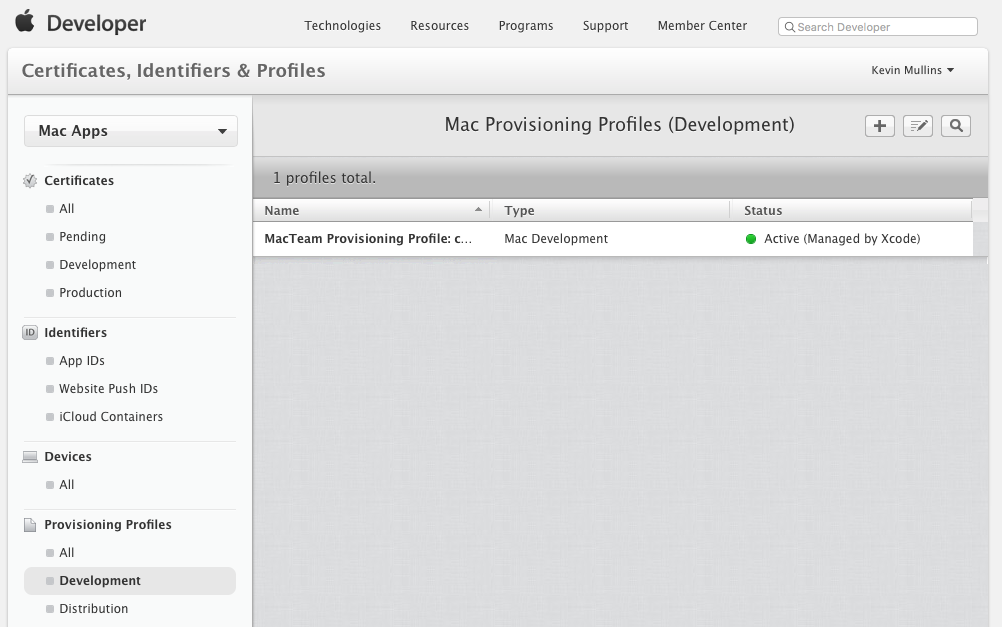Open the Kevin Mullins account menu
Screen dimensions: 1002x627
point(913,70)
